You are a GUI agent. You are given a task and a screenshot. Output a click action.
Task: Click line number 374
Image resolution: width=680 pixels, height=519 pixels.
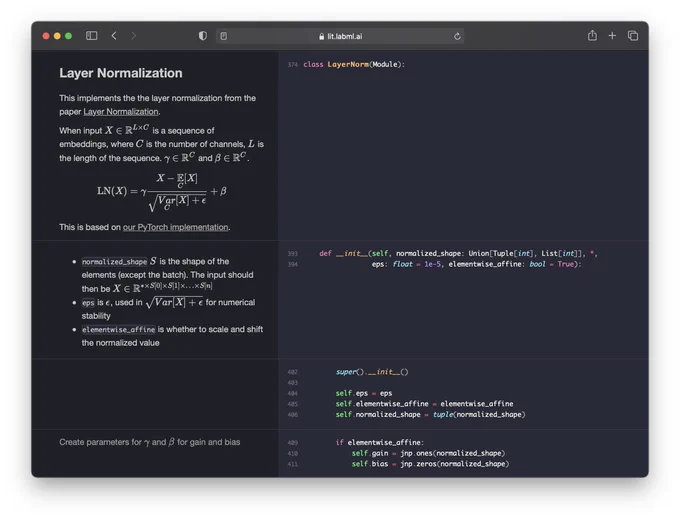tap(293, 65)
